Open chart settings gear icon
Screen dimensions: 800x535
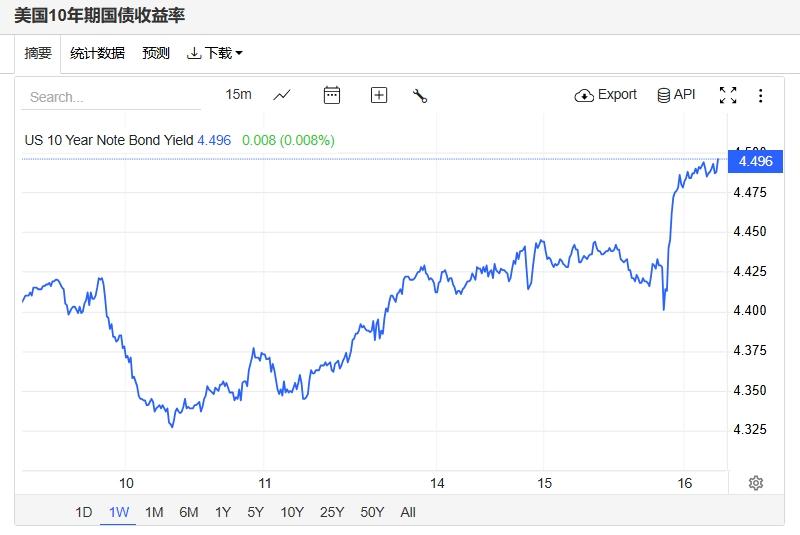[x=756, y=482]
